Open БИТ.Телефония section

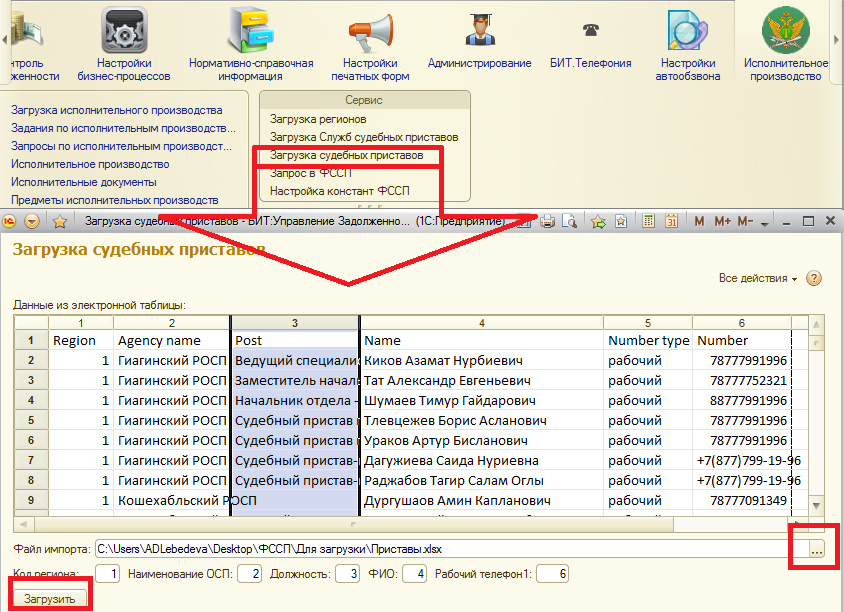point(590,31)
